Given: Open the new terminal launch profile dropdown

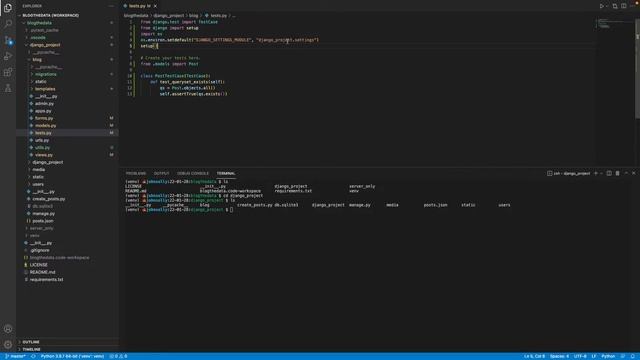Looking at the screenshot, I should [x=601, y=173].
